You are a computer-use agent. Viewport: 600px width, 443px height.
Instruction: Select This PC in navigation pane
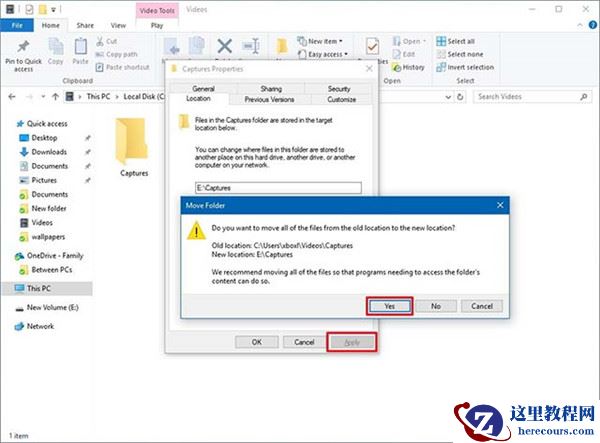[47, 288]
